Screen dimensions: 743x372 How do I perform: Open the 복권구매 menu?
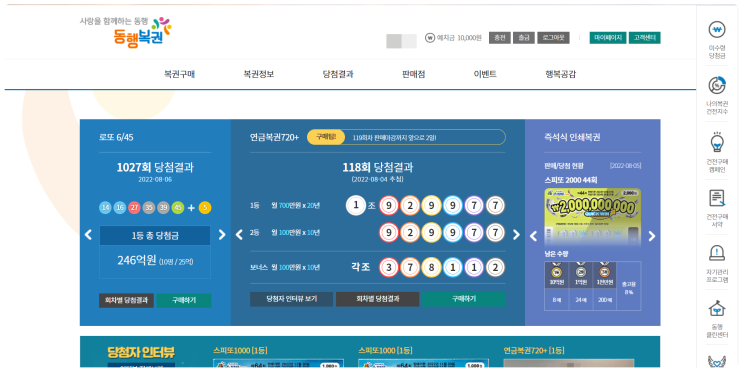point(180,74)
